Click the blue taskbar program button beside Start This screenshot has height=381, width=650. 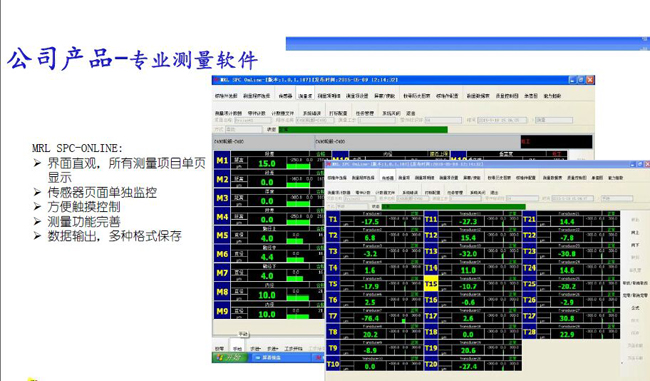point(280,357)
